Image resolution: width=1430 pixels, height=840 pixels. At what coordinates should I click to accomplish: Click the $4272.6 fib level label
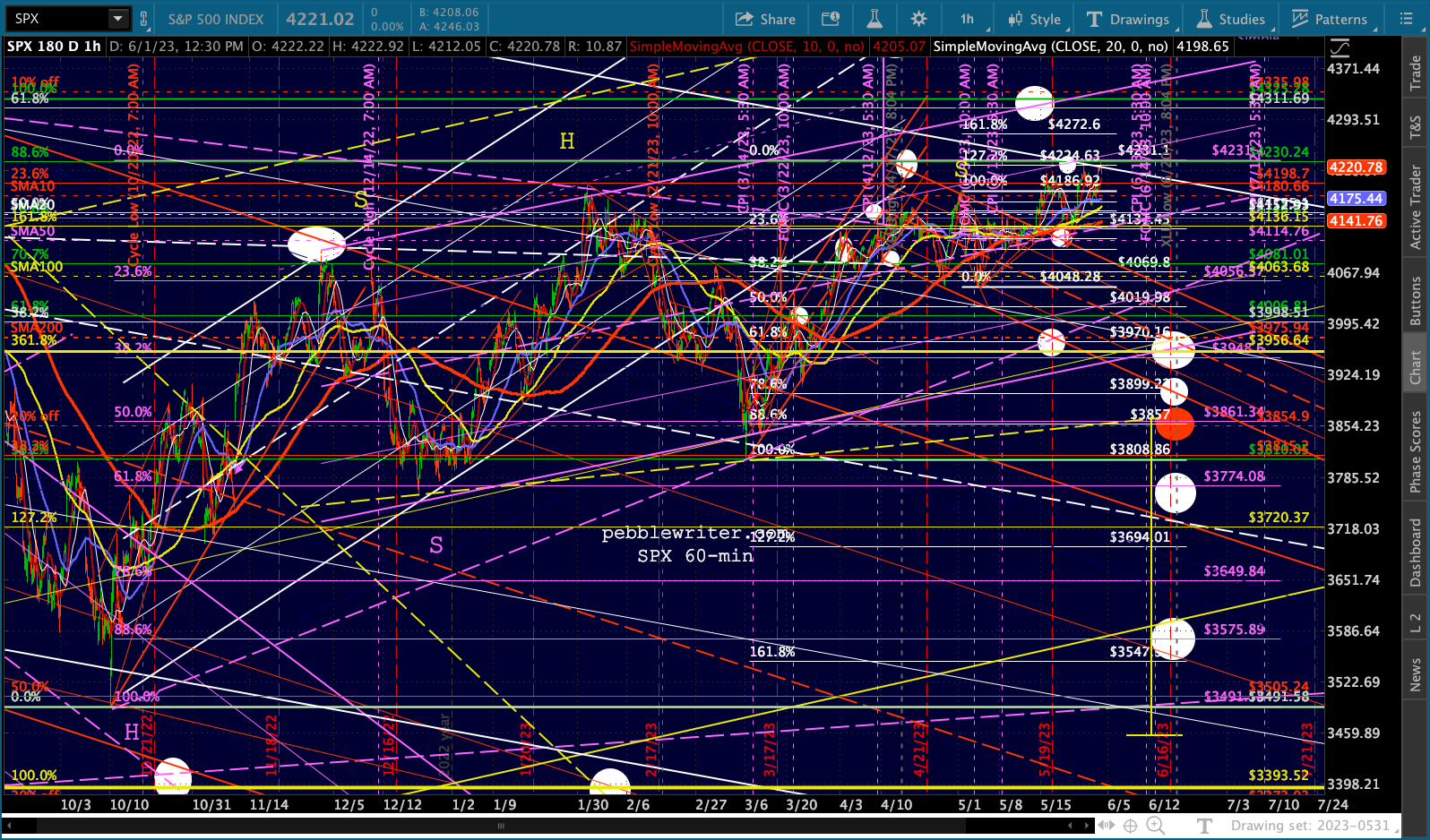[x=1074, y=124]
